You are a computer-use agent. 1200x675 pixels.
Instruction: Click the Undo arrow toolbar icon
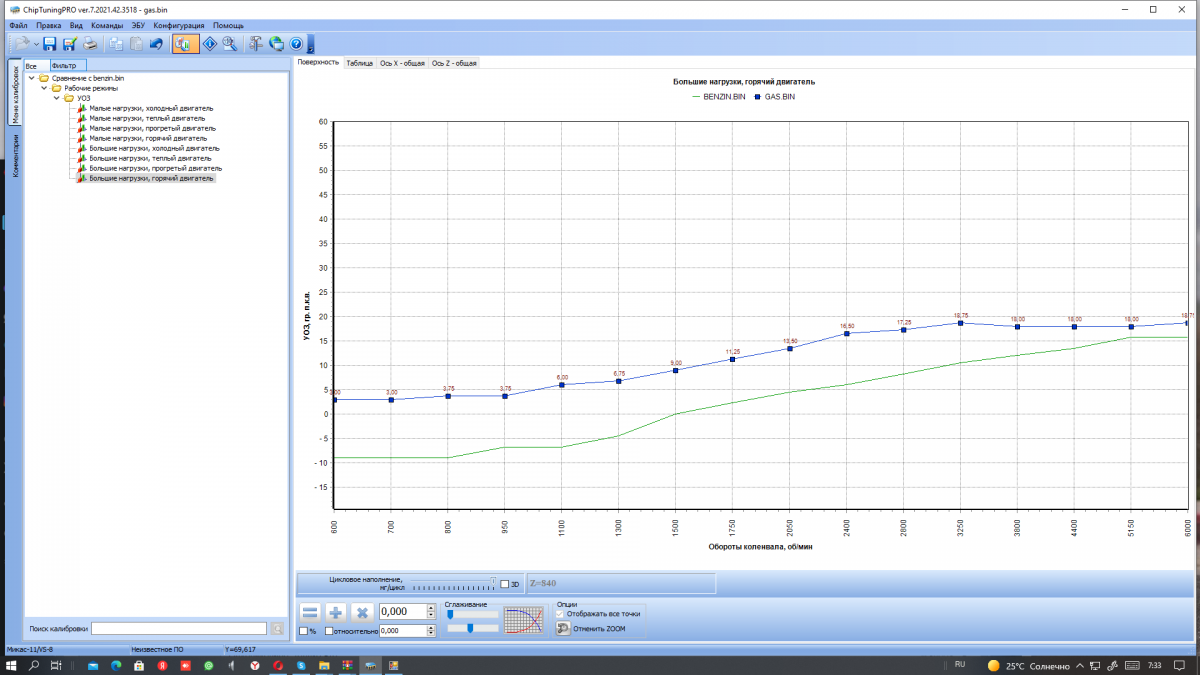156,44
